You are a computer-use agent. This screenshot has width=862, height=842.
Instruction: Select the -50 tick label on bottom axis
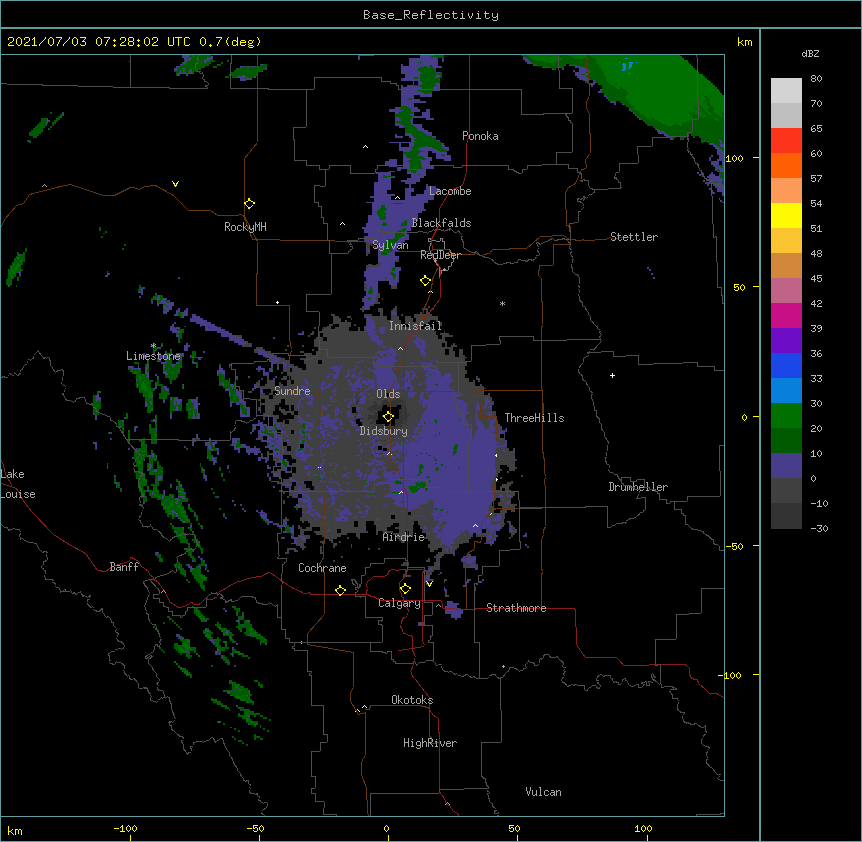[255, 828]
